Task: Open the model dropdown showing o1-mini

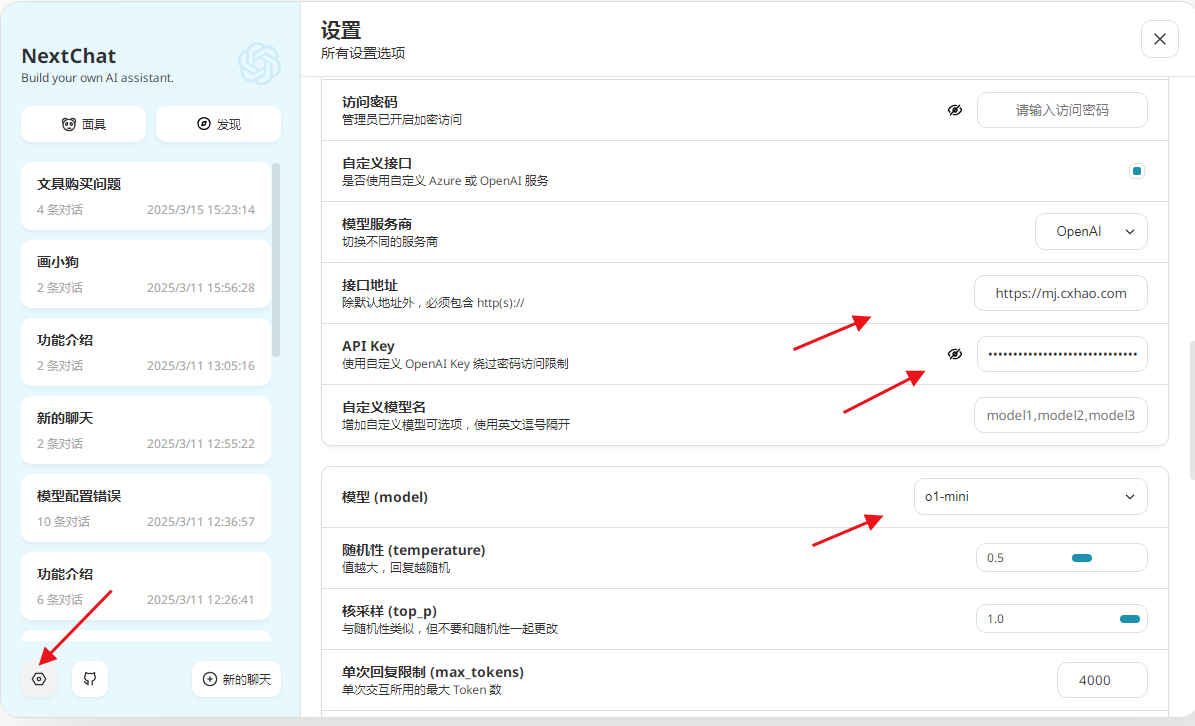Action: [x=1030, y=497]
